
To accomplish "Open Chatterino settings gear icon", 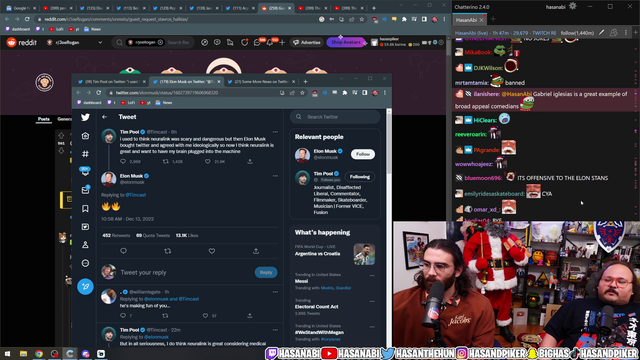I will tap(573, 6).
